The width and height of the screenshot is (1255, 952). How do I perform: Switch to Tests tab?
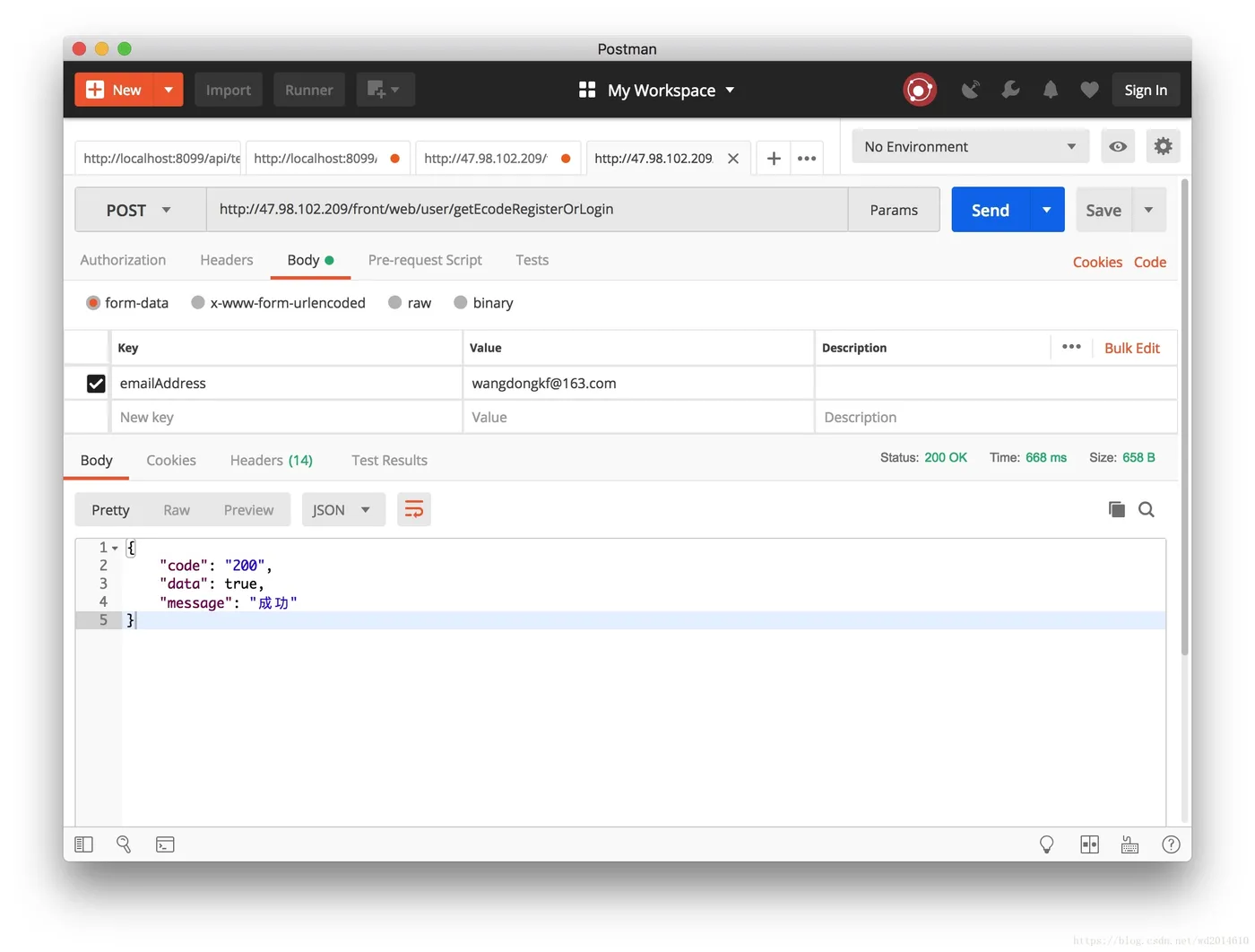tap(532, 260)
